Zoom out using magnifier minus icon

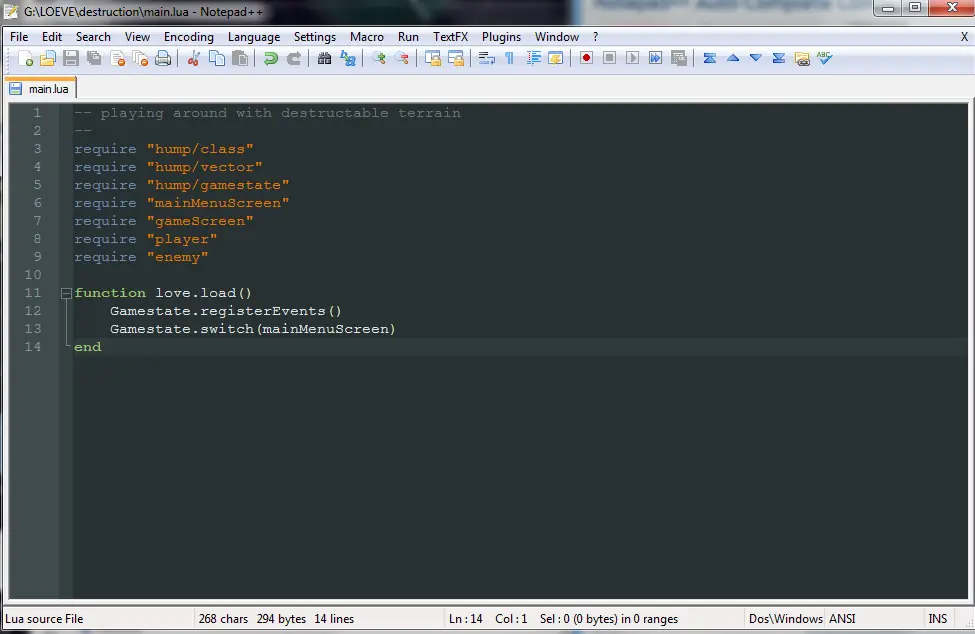[x=402, y=58]
